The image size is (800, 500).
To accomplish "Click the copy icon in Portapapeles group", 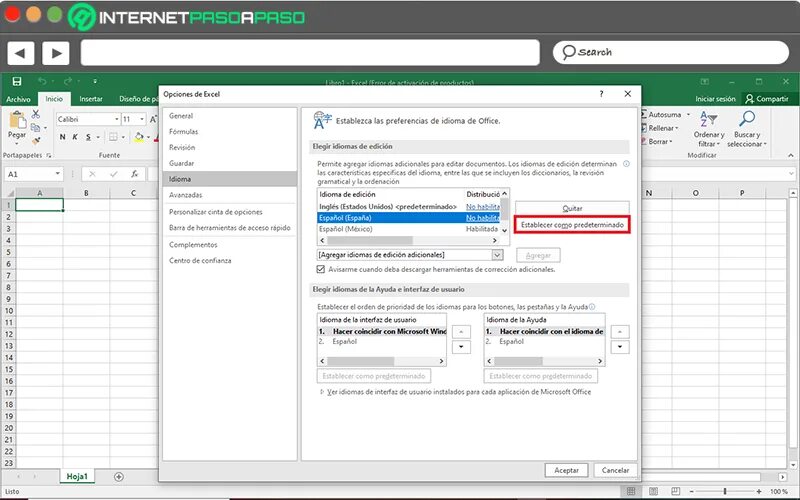I will [35, 128].
